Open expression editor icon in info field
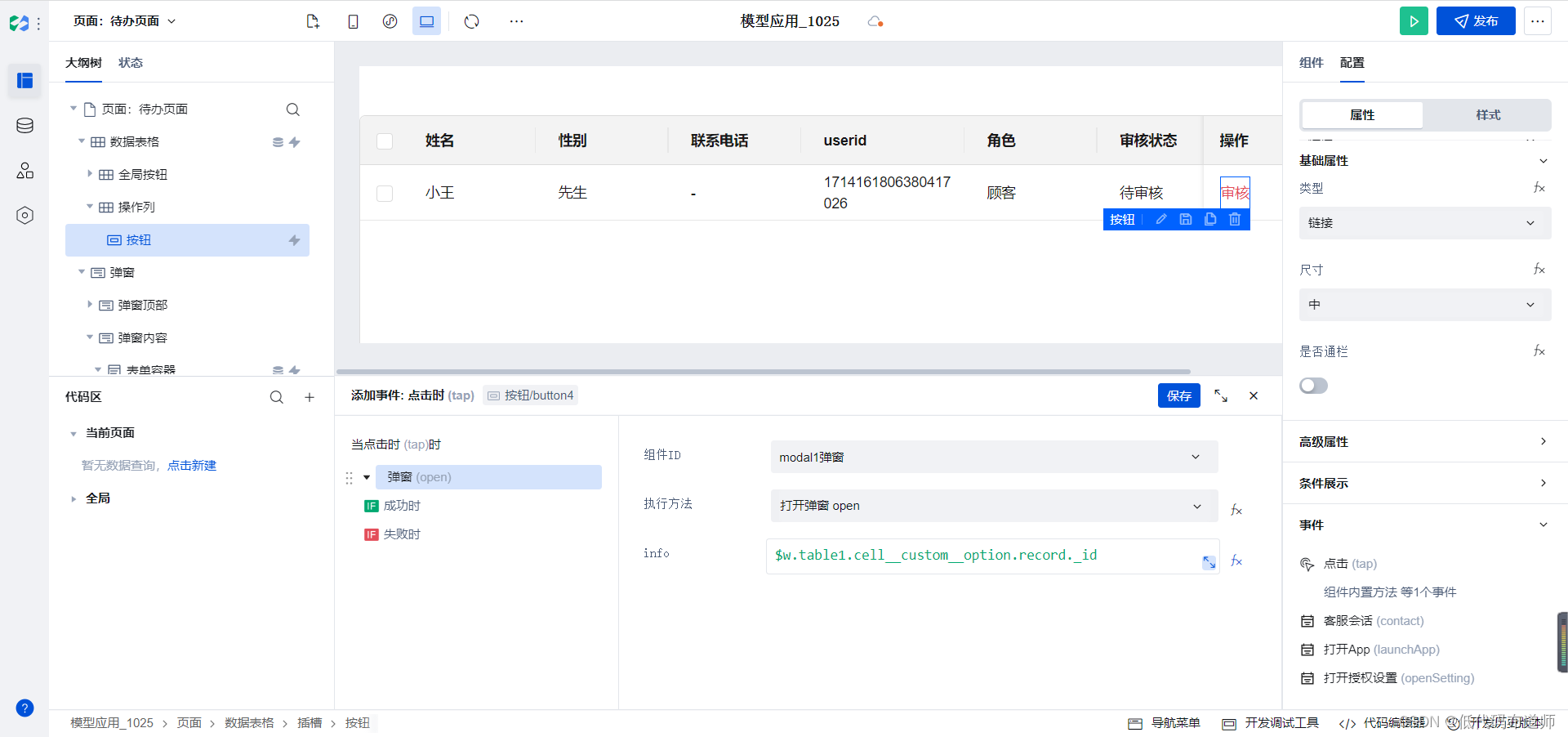 1209,562
